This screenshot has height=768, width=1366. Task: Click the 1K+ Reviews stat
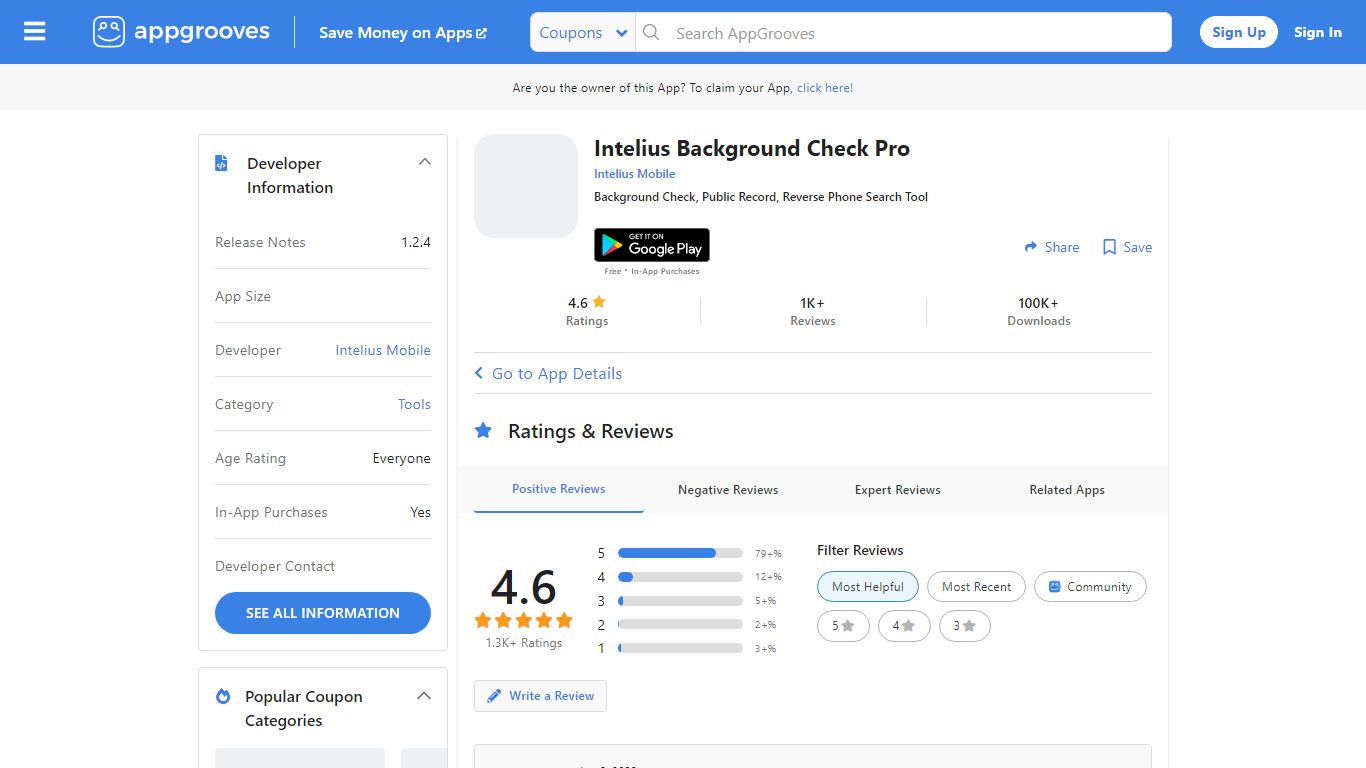coord(813,311)
